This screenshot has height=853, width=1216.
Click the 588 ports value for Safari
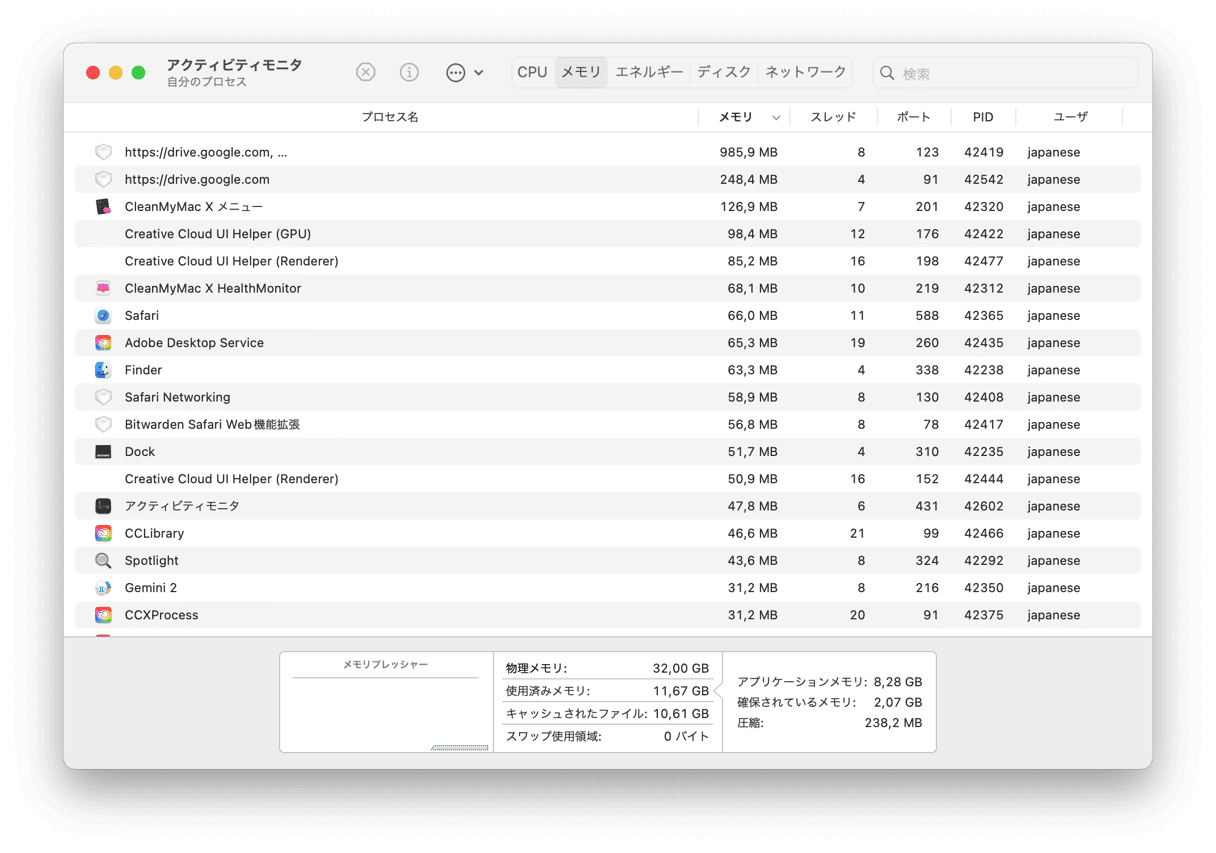click(927, 315)
